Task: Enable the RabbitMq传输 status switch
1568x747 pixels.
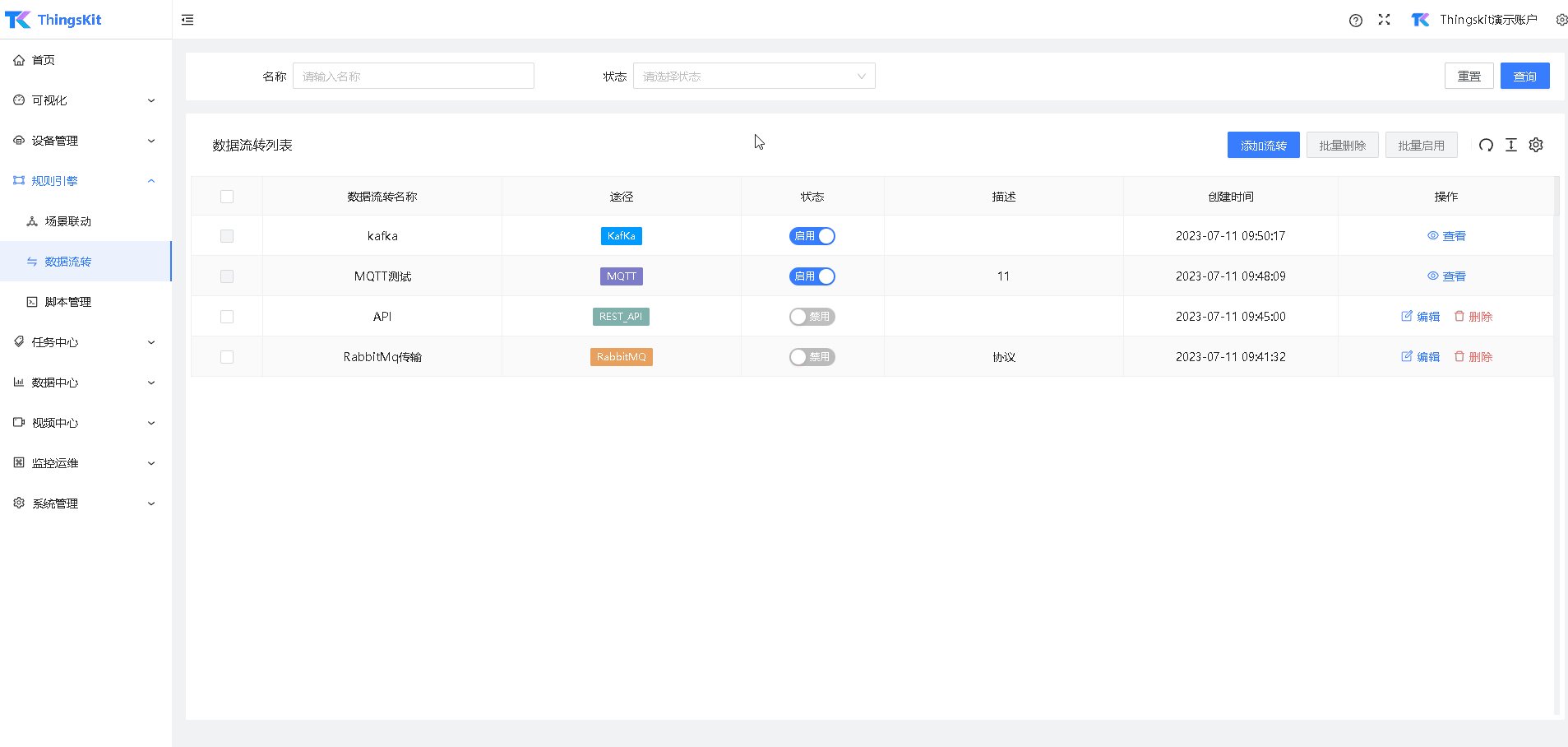Action: coord(812,357)
